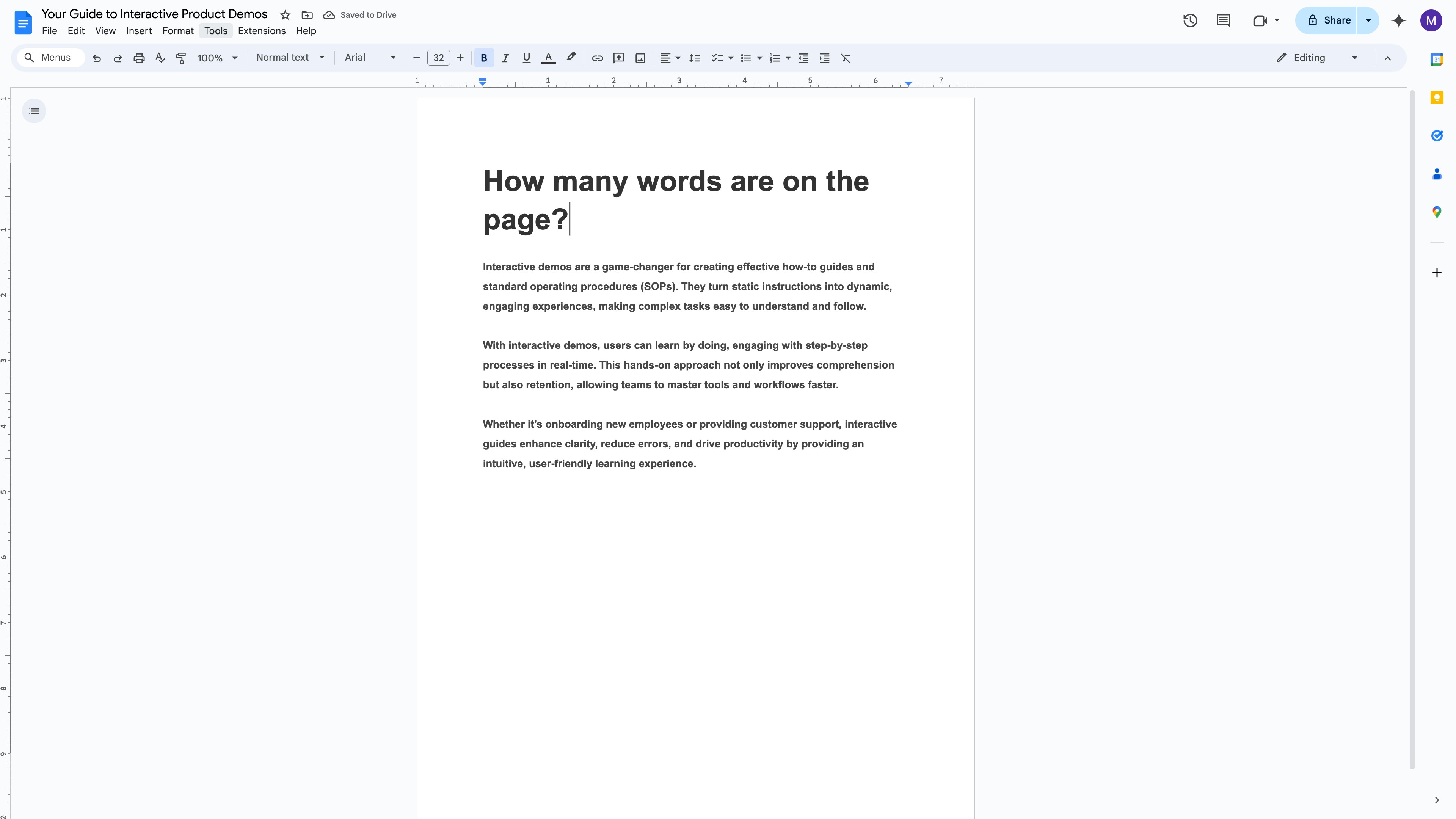Viewport: 1456px width, 819px height.
Task: Click the Clear formatting icon
Action: click(x=846, y=58)
